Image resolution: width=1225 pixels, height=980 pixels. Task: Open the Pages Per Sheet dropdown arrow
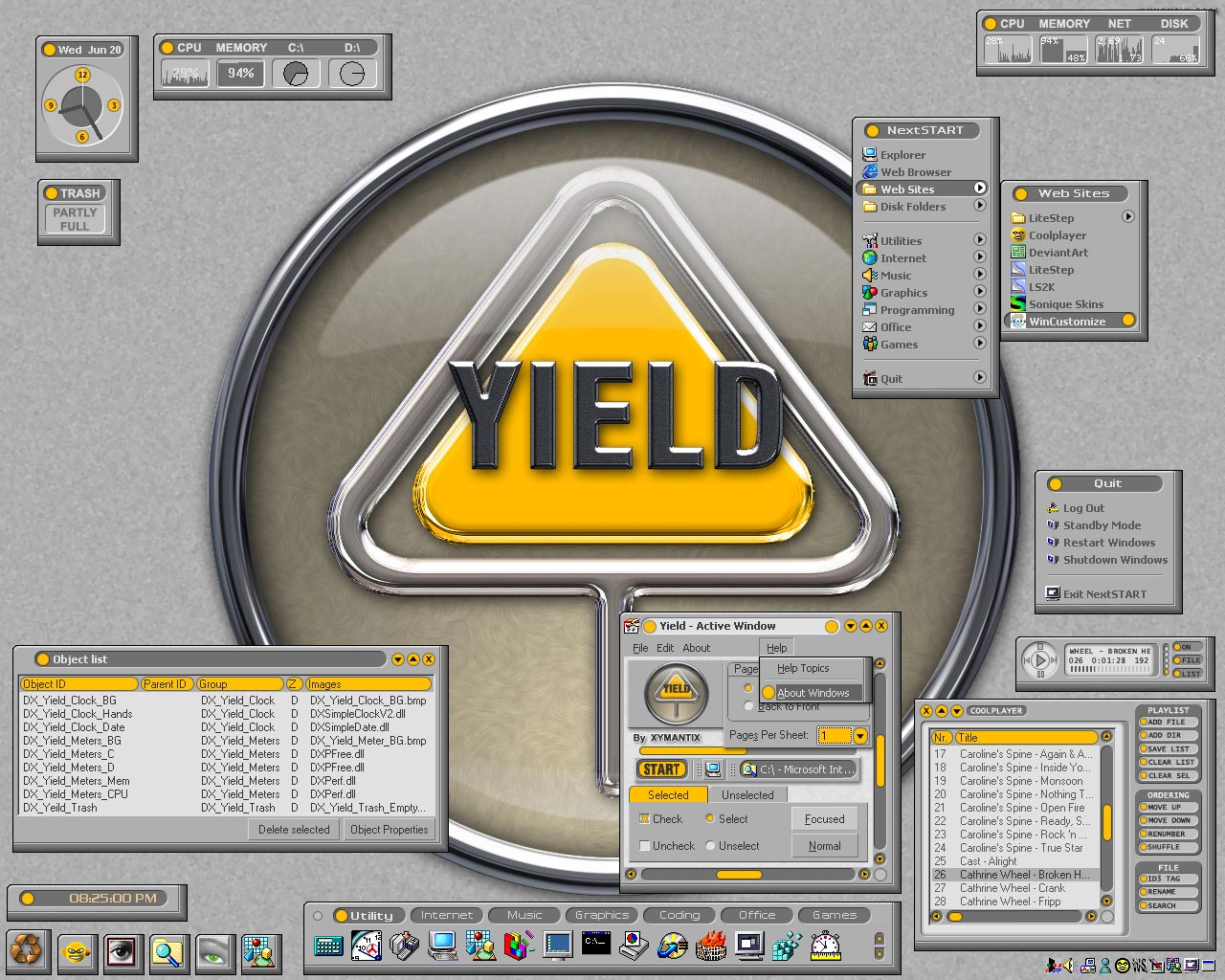click(860, 735)
